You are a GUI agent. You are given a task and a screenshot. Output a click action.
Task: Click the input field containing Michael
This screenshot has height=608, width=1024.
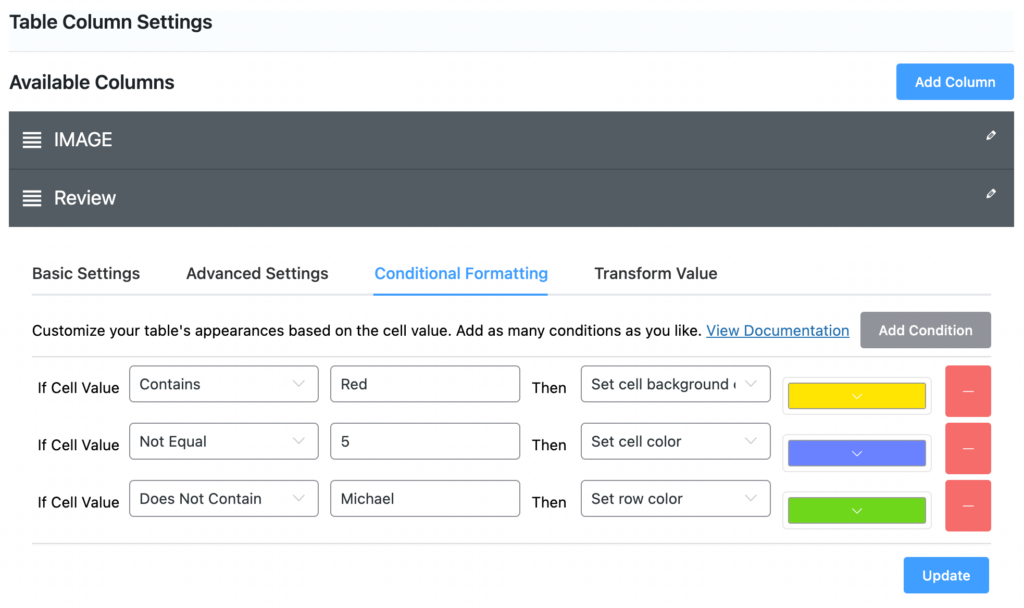[425, 499]
